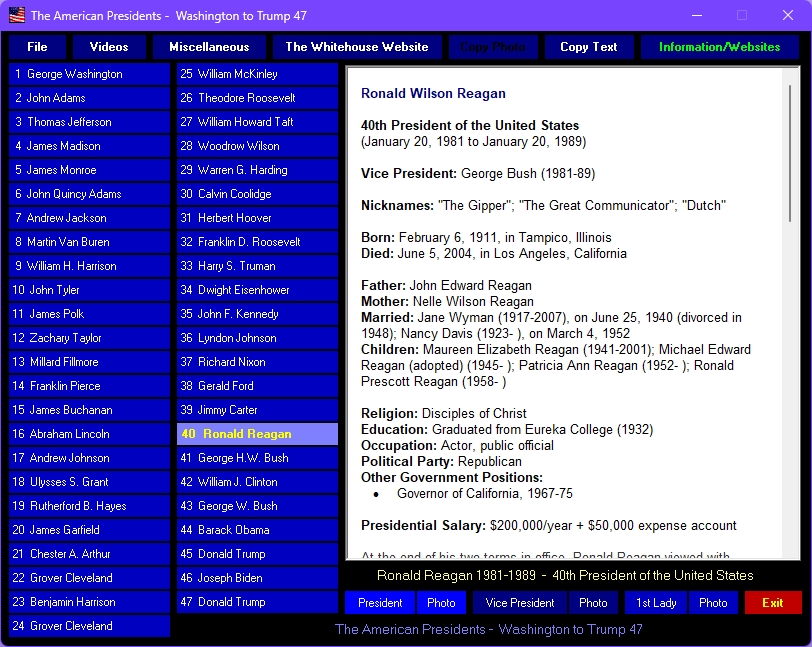Image resolution: width=812 pixels, height=647 pixels.
Task: Choose 9 William H. Harrison
Action: point(89,266)
